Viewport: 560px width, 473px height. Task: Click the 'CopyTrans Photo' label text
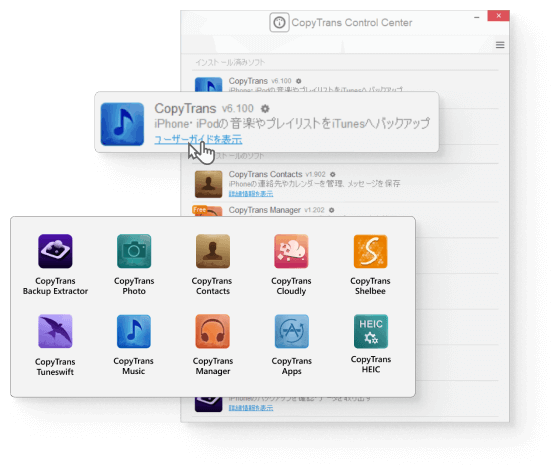coord(134,286)
